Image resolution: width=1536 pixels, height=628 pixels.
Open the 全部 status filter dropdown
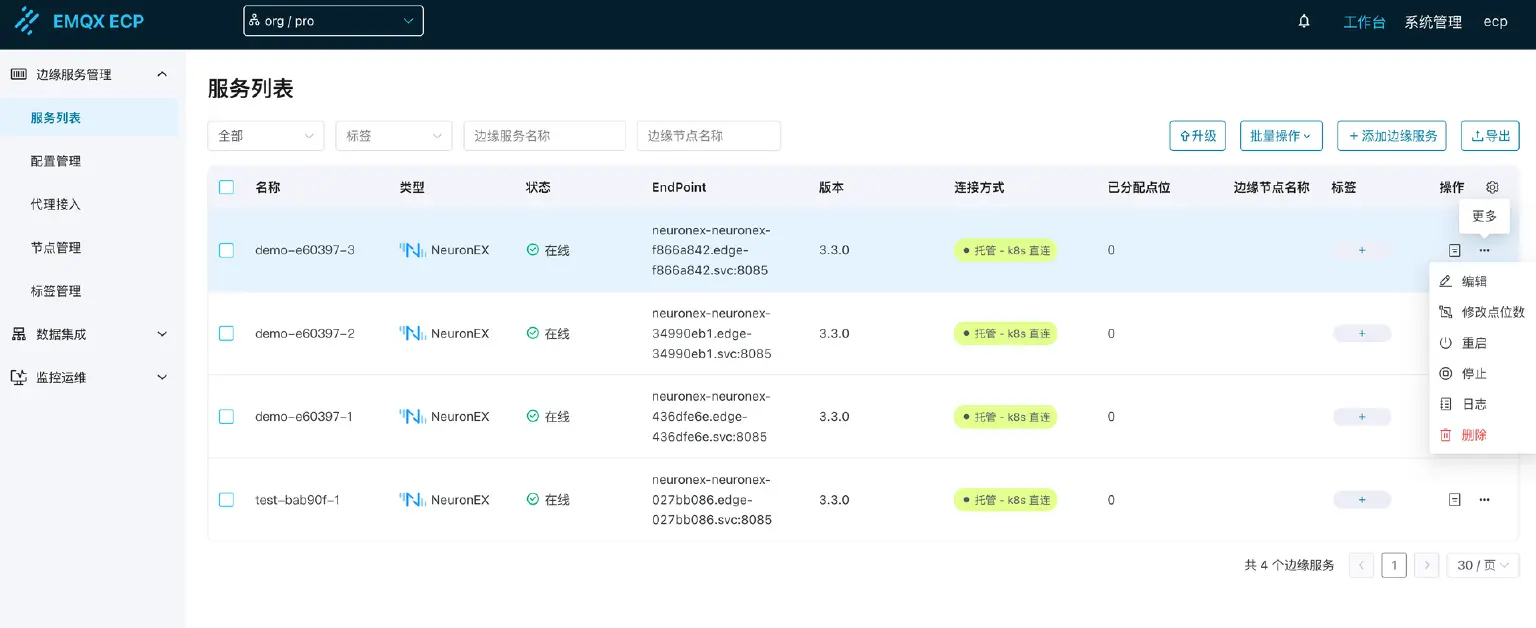(x=265, y=135)
